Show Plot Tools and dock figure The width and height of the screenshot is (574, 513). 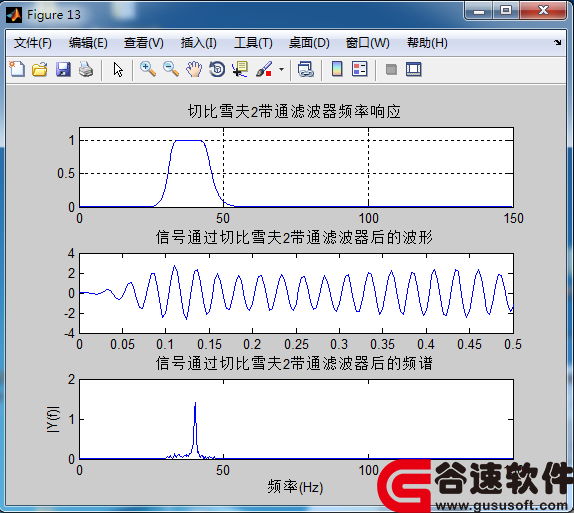[414, 69]
